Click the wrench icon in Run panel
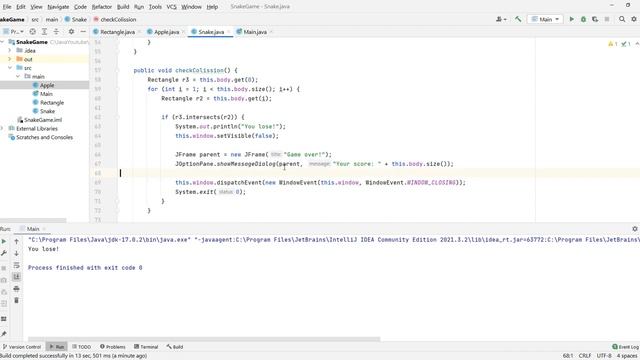 4,253
